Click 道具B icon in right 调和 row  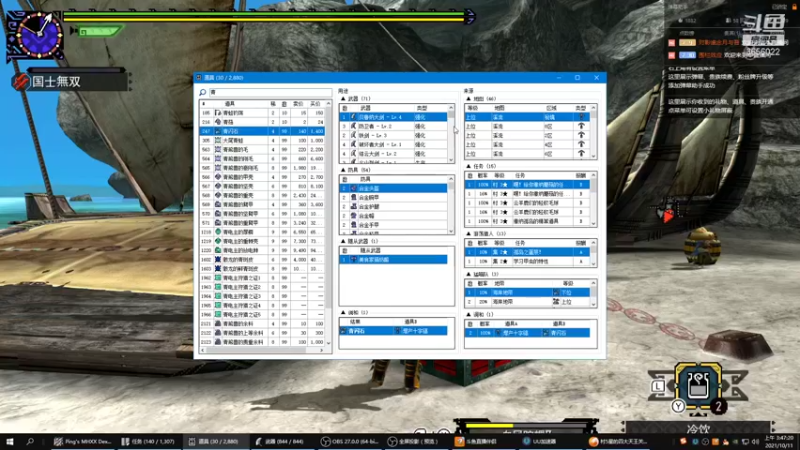(x=545, y=333)
